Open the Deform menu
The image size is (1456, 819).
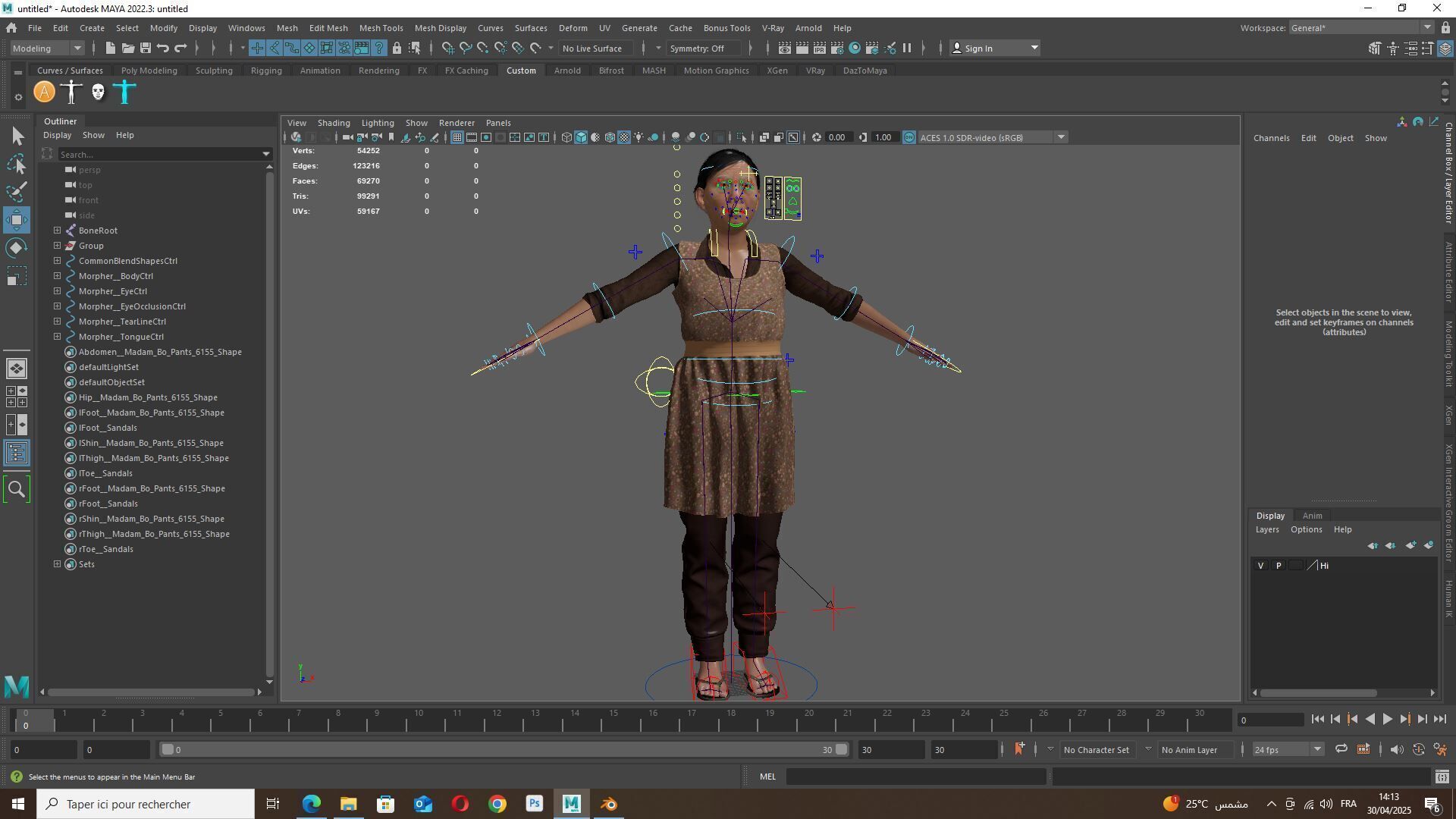point(573,28)
